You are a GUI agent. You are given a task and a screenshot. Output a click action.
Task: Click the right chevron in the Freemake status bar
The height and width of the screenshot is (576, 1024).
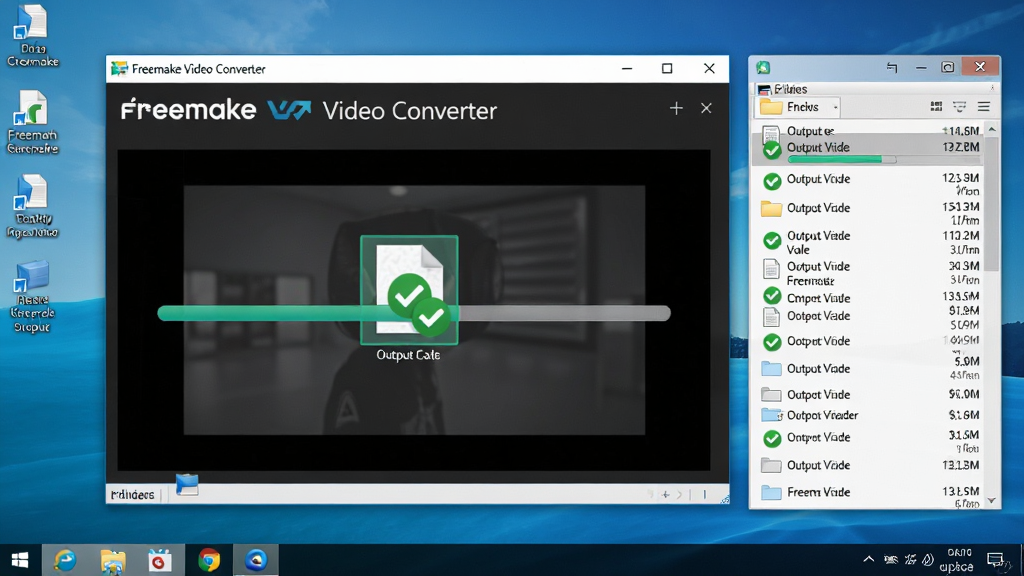click(679, 494)
